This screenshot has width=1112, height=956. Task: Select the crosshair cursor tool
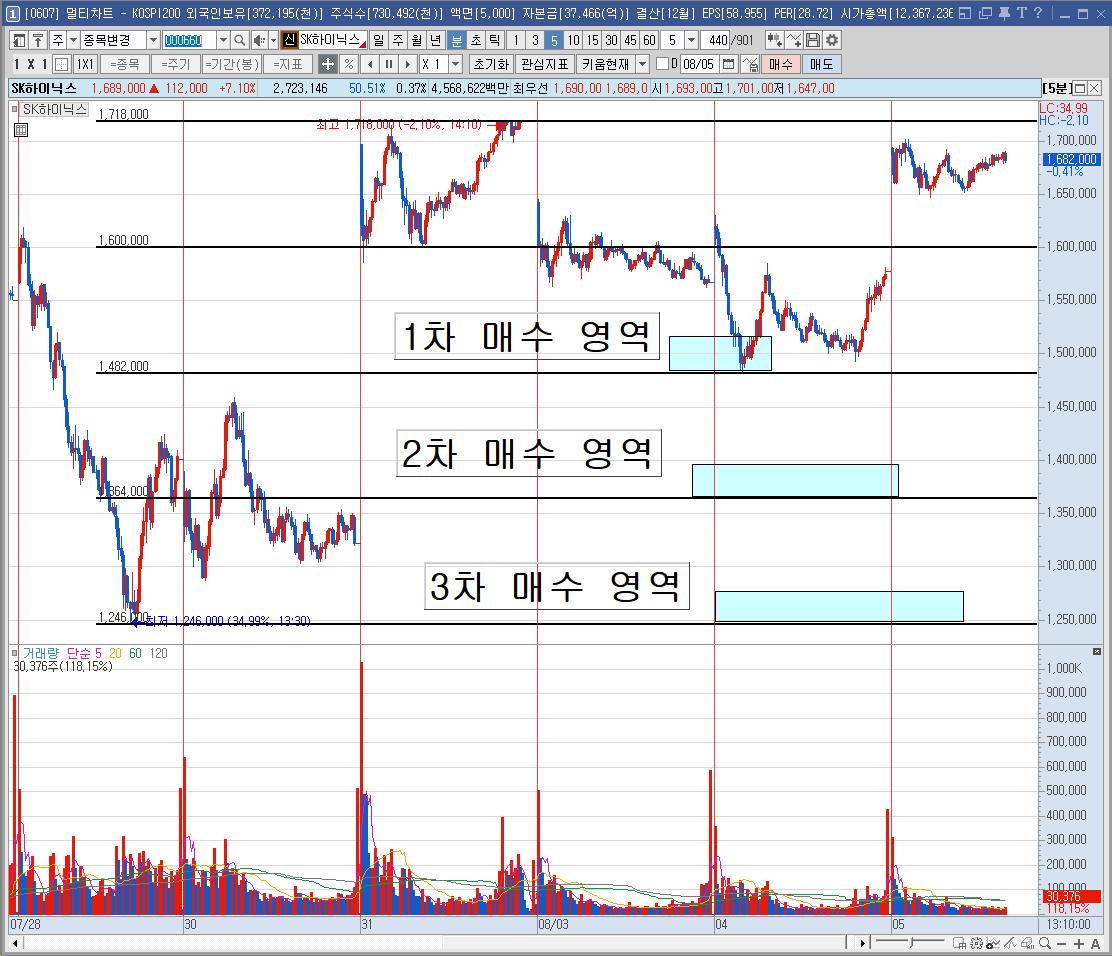tap(328, 65)
